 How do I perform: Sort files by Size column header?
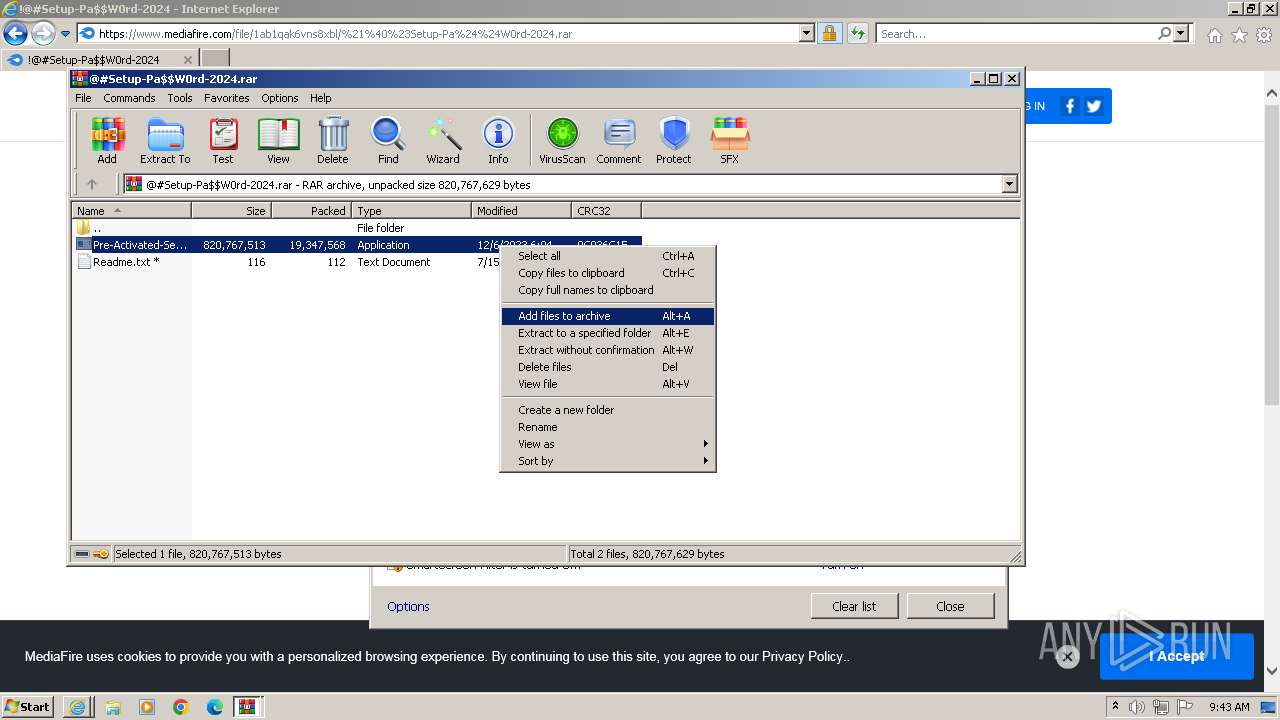coord(231,210)
